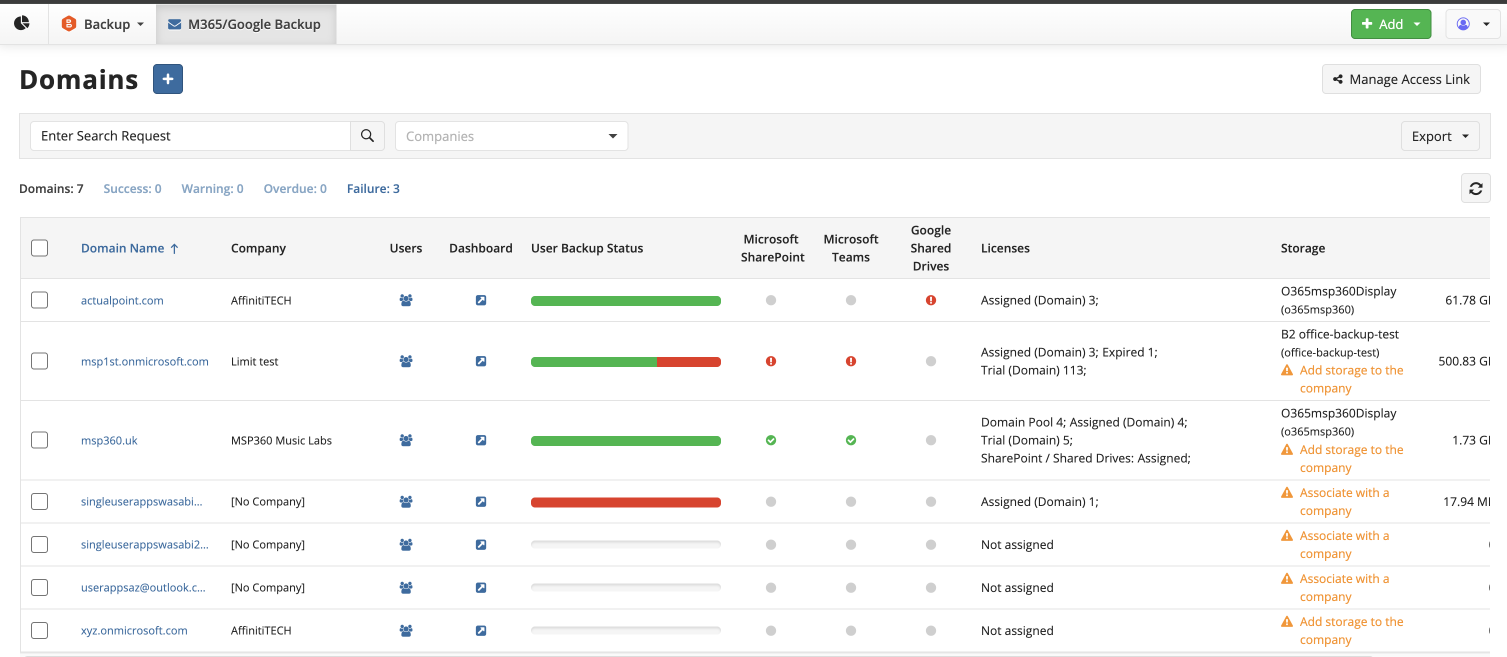
Task: Switch to the M365/Google Backup tab
Action: (246, 22)
